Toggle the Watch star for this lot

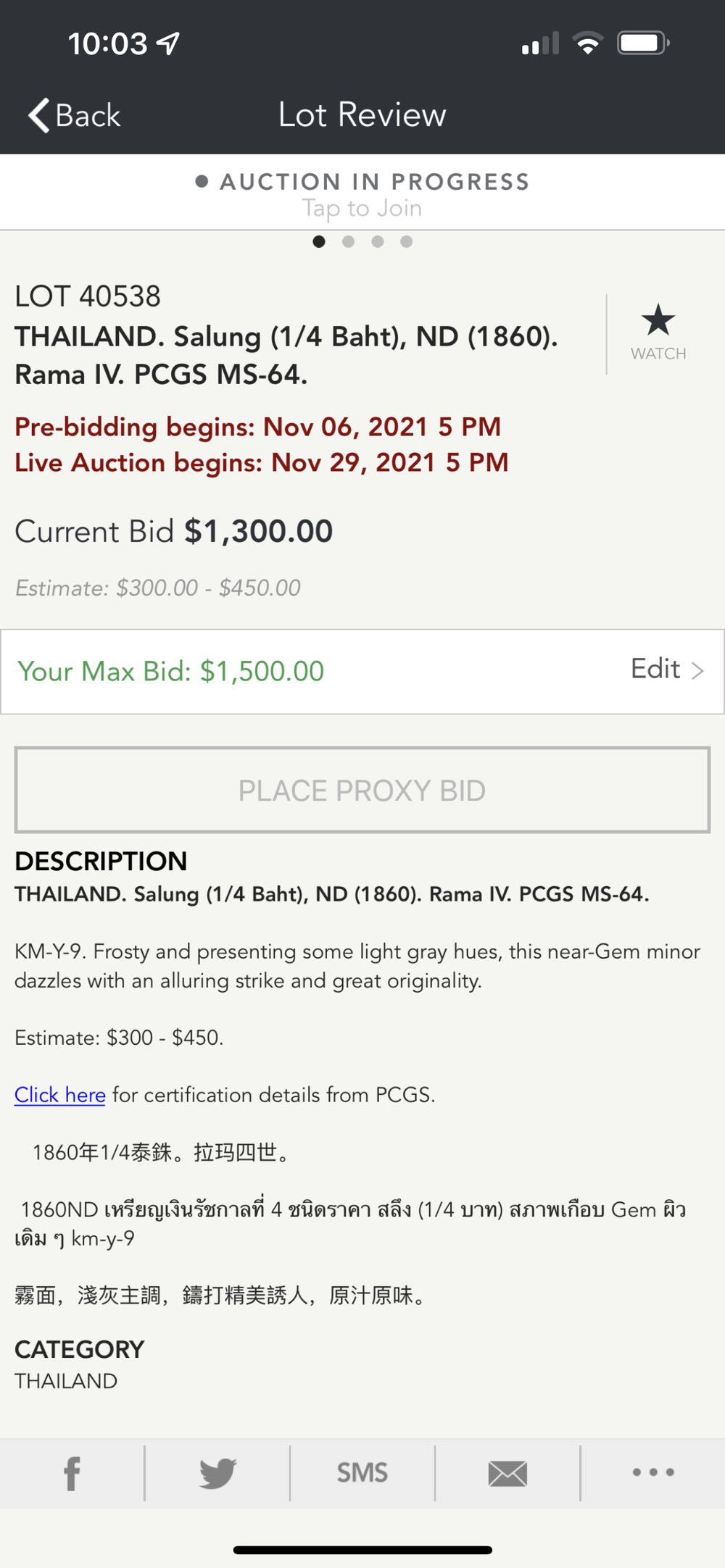pos(658,321)
